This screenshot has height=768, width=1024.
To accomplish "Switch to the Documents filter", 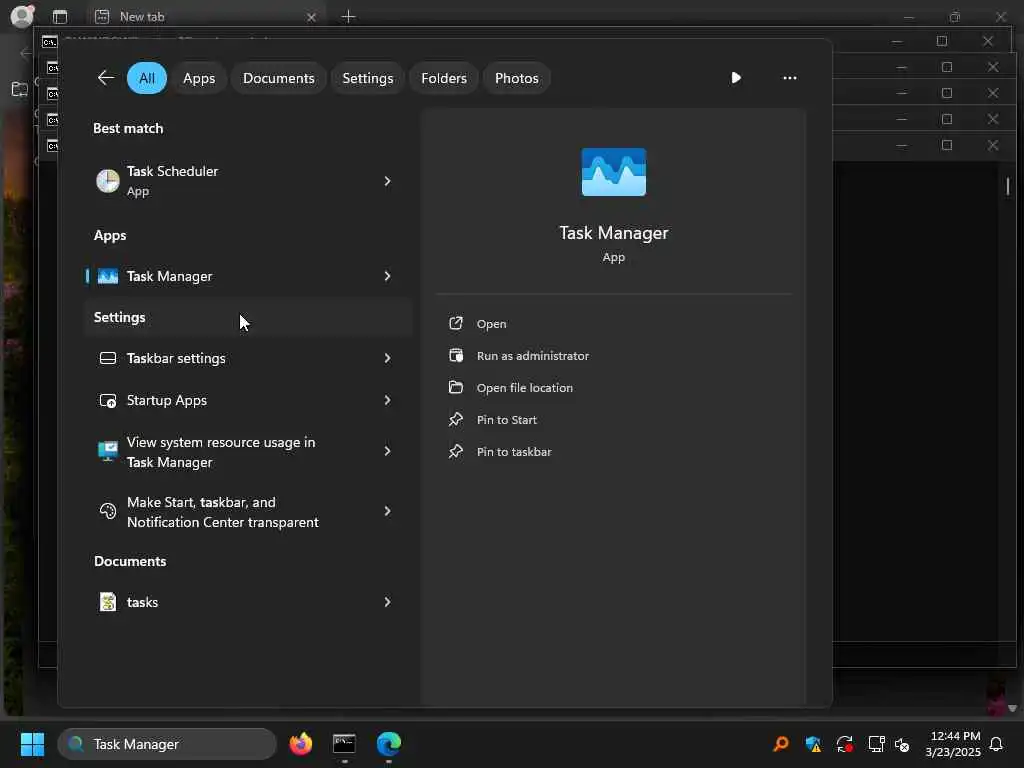I will [x=278, y=78].
